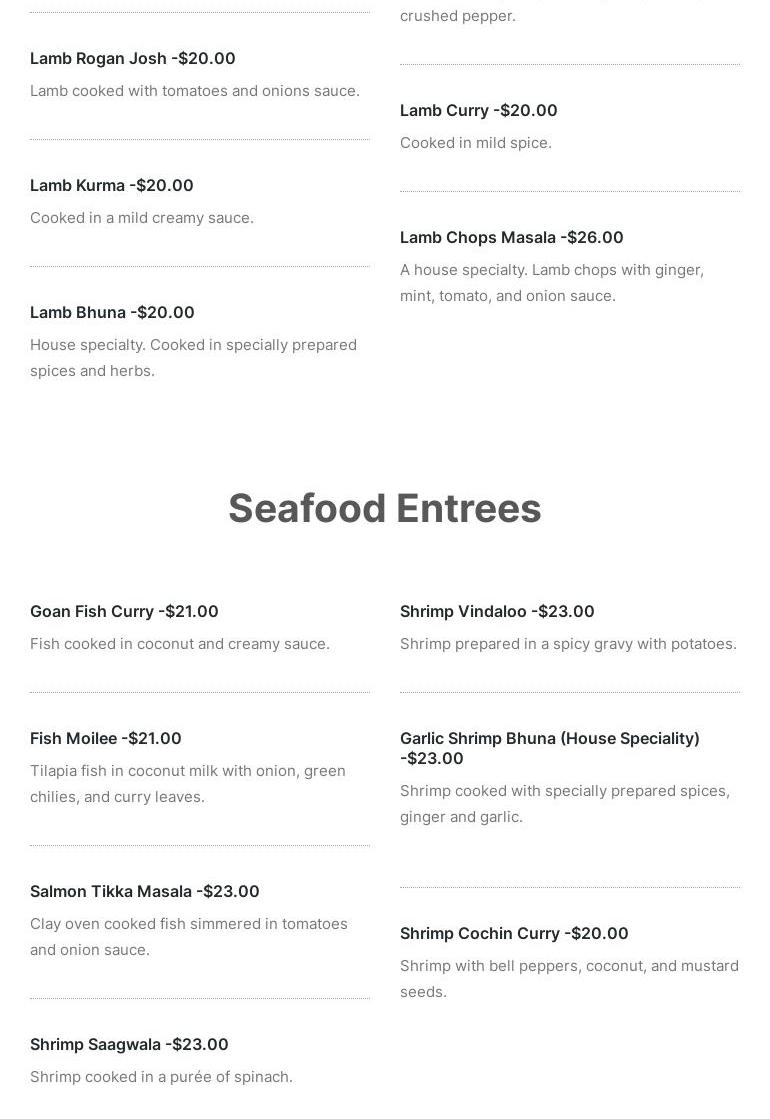
Task: Click the Shrimp with bell peppers description
Action: tap(569, 978)
